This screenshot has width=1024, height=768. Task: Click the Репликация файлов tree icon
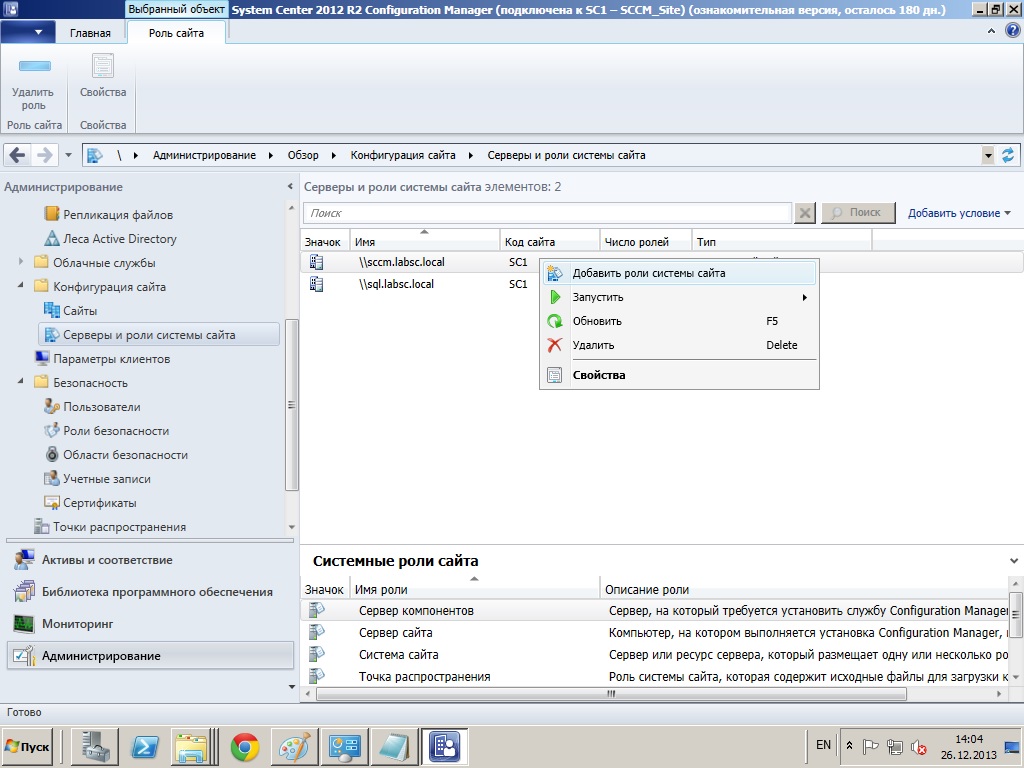click(52, 214)
